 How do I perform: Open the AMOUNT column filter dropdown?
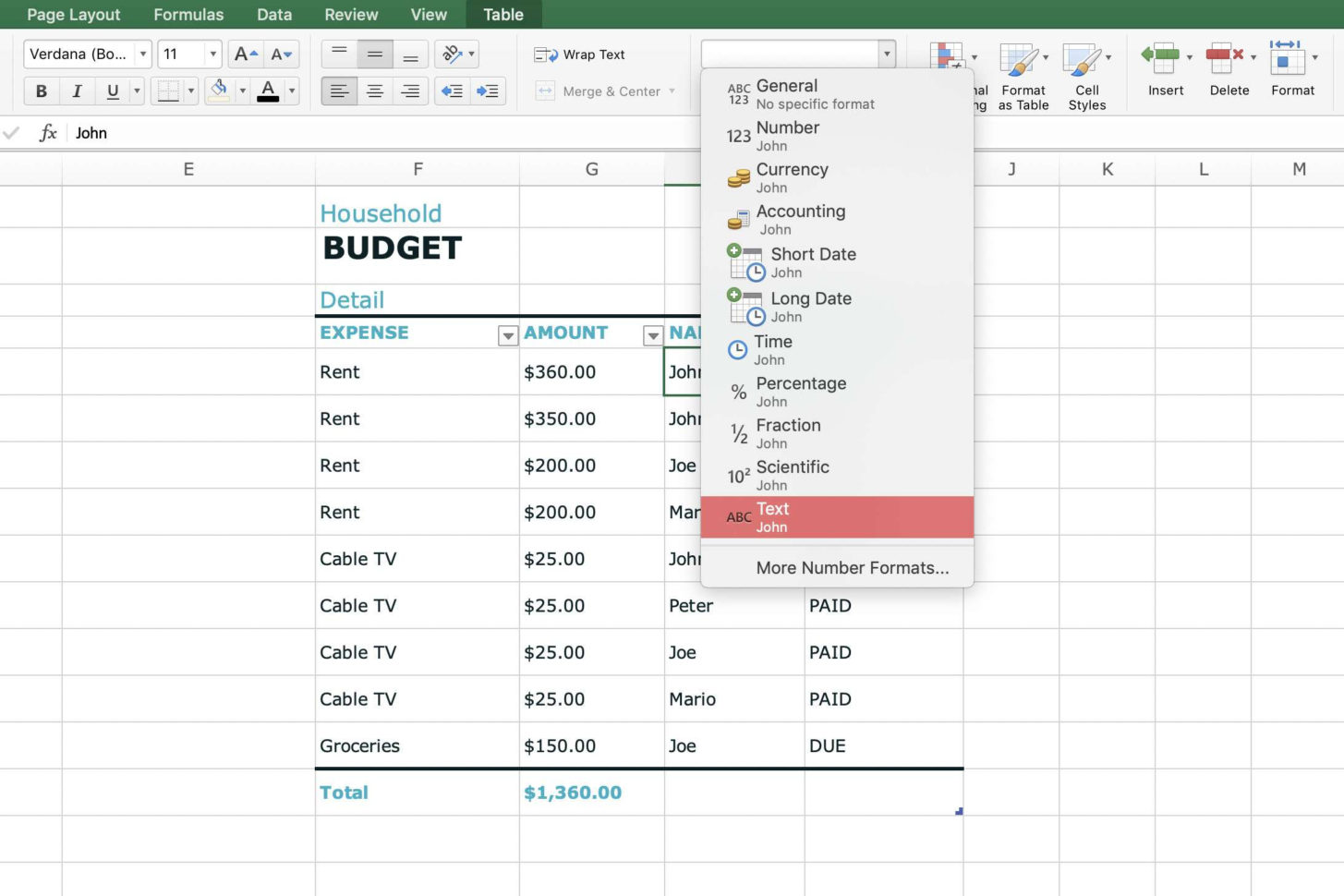click(x=653, y=335)
